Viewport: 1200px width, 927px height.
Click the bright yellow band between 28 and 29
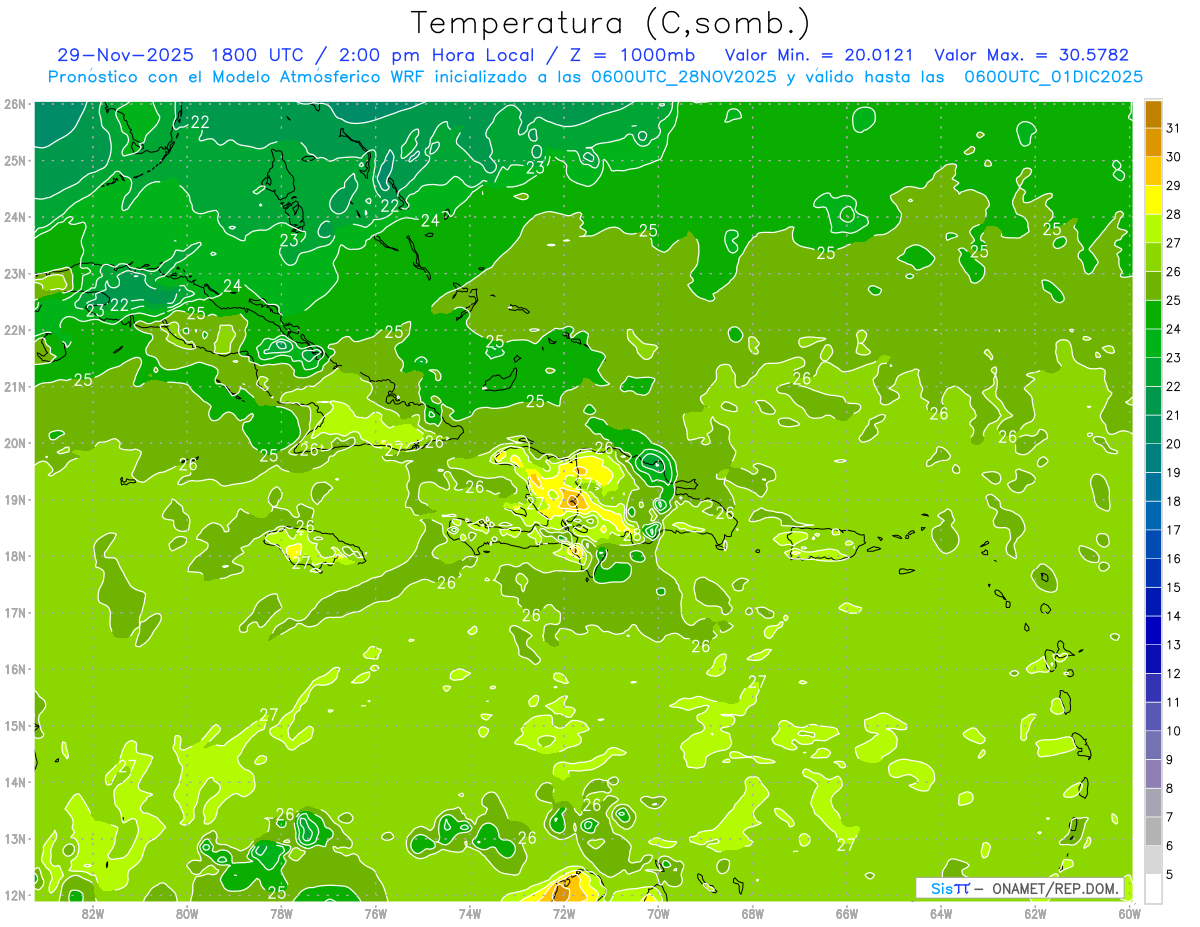pyautogui.click(x=1153, y=200)
